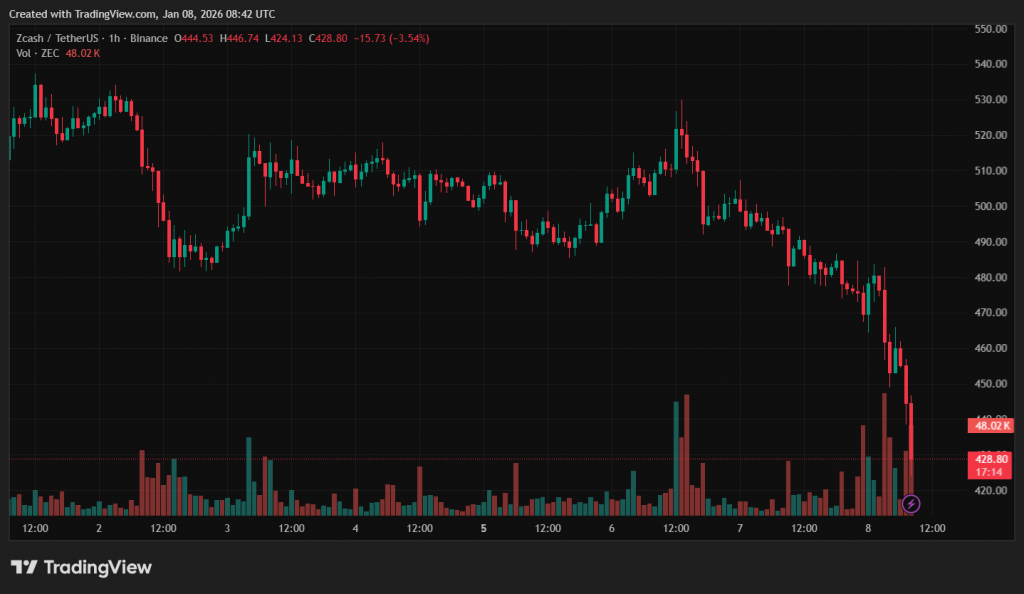Click the red 428.80 current price label

(990, 458)
